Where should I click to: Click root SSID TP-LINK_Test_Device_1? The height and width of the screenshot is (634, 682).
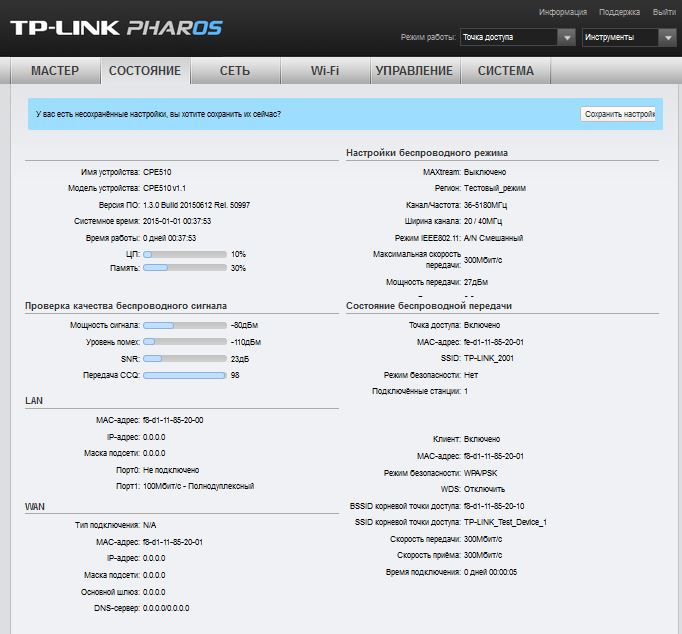[x=505, y=522]
